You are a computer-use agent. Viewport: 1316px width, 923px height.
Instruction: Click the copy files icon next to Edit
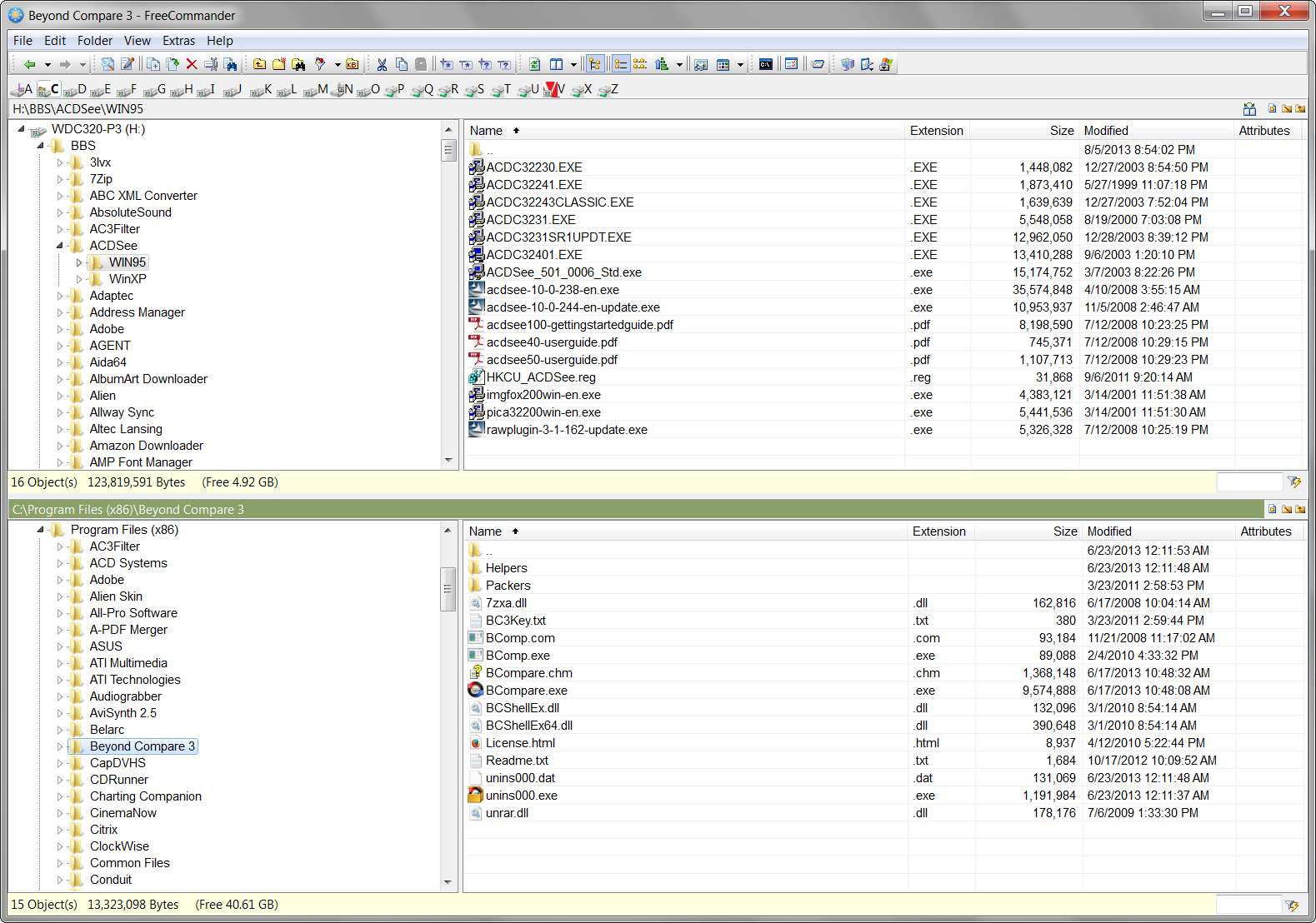pos(153,64)
